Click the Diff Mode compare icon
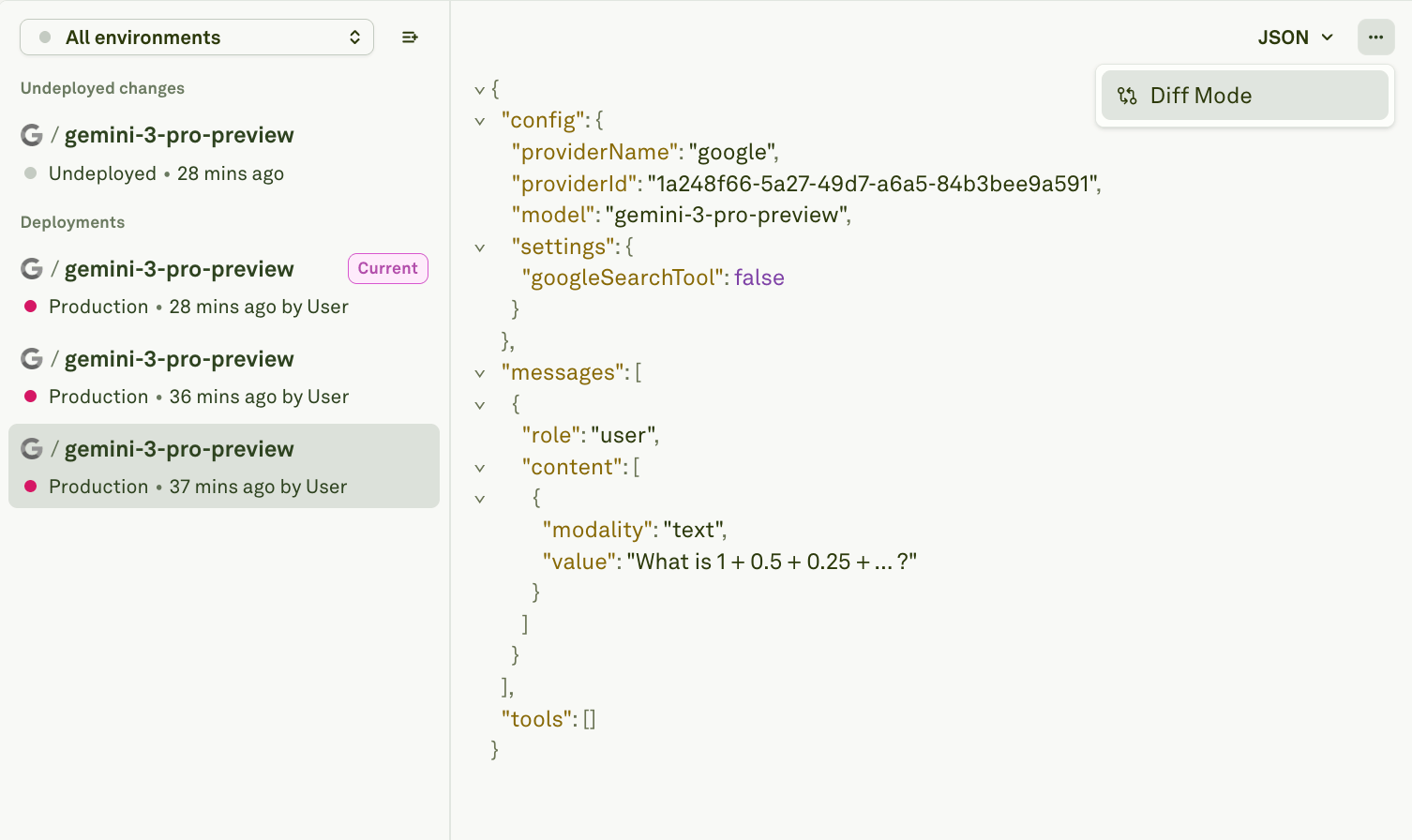 pos(1127,96)
